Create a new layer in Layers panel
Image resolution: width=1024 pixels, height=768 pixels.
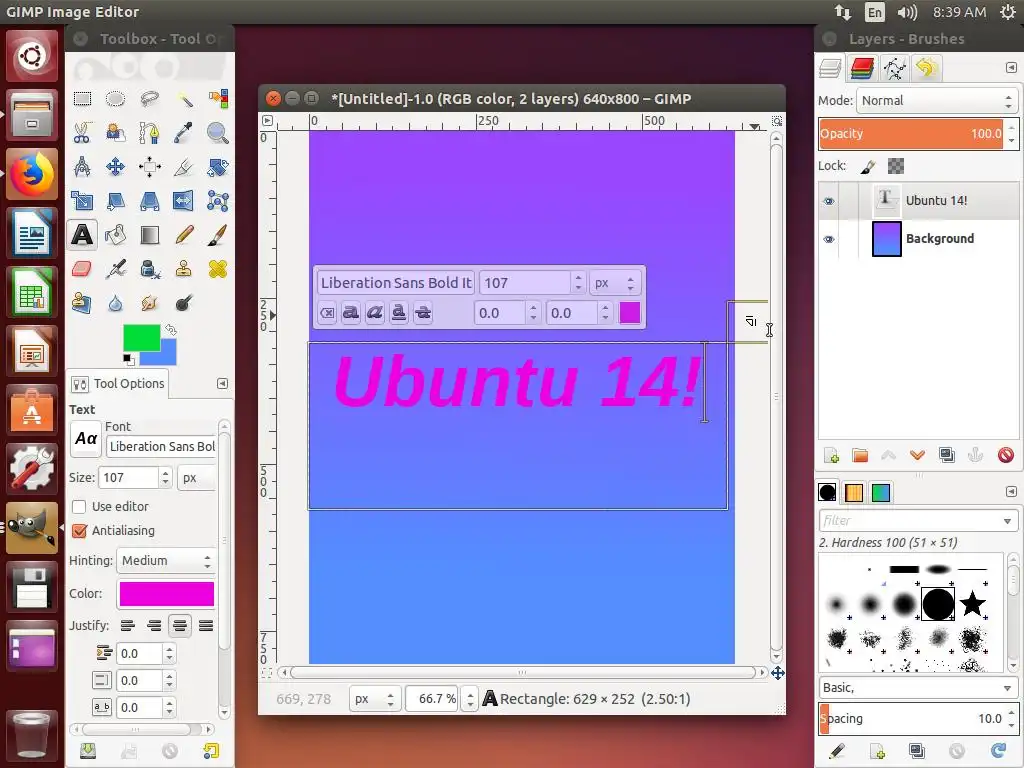tap(831, 455)
